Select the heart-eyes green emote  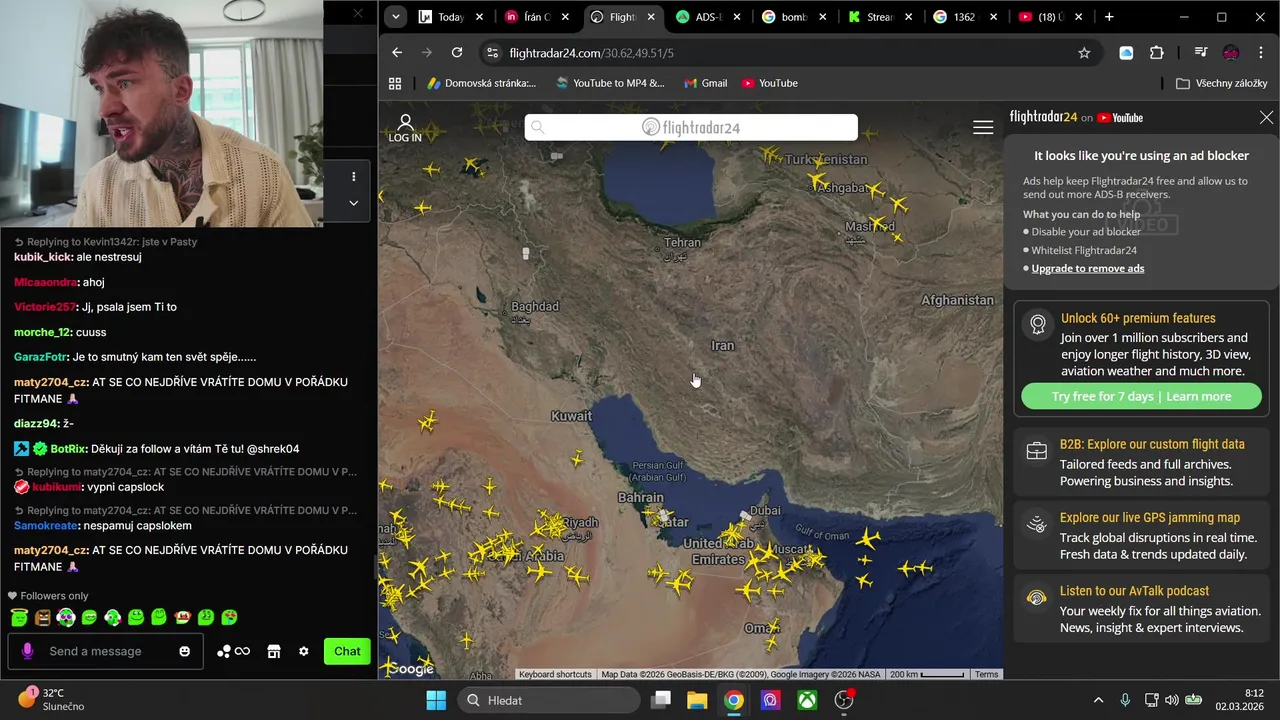click(229, 617)
